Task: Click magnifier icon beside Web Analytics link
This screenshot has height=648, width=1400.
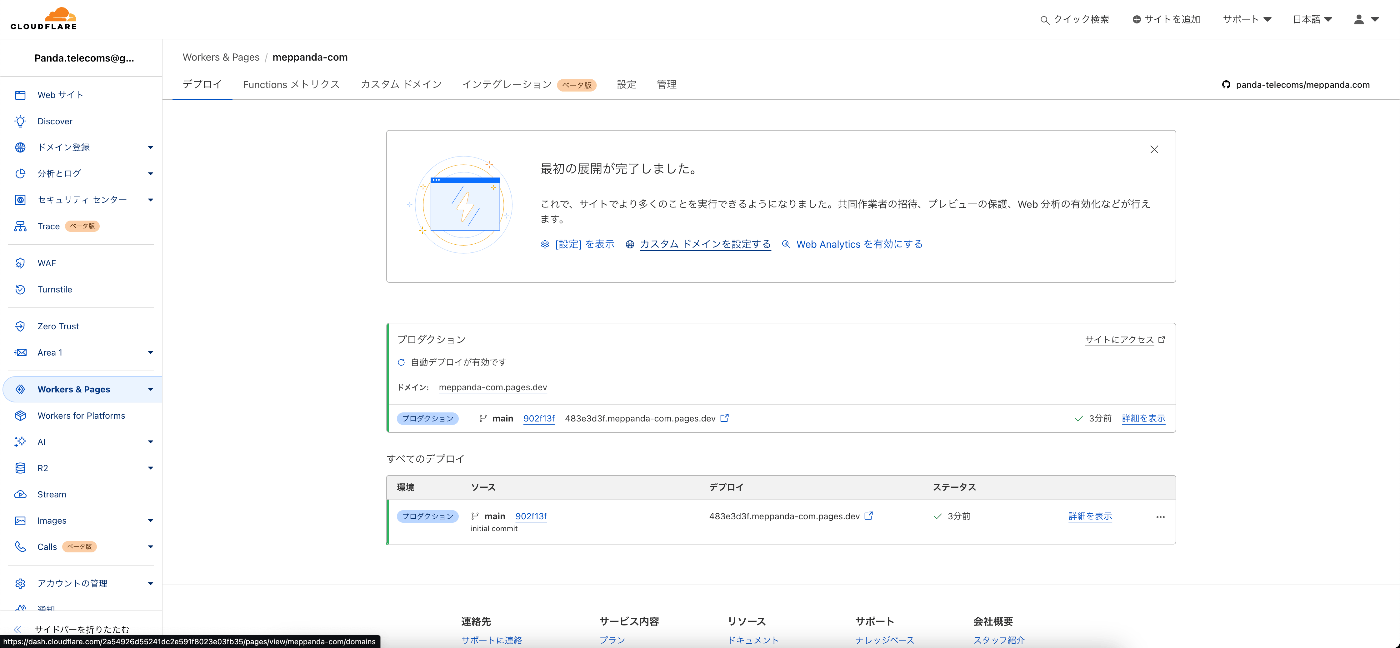Action: click(786, 244)
